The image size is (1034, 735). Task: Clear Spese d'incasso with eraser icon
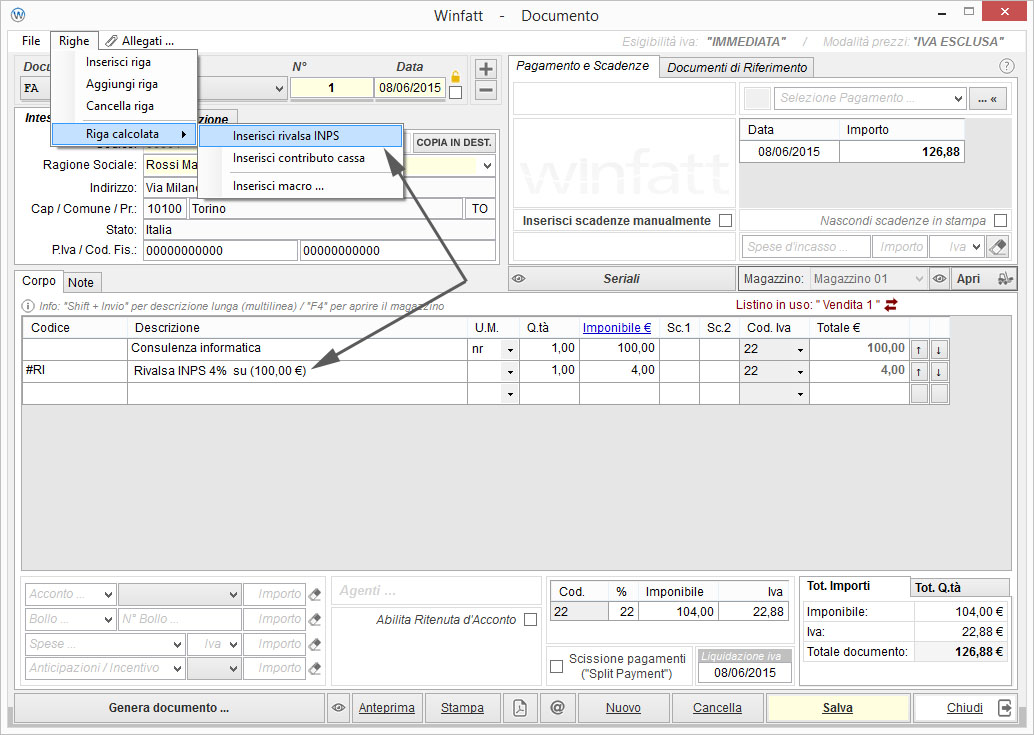(998, 247)
